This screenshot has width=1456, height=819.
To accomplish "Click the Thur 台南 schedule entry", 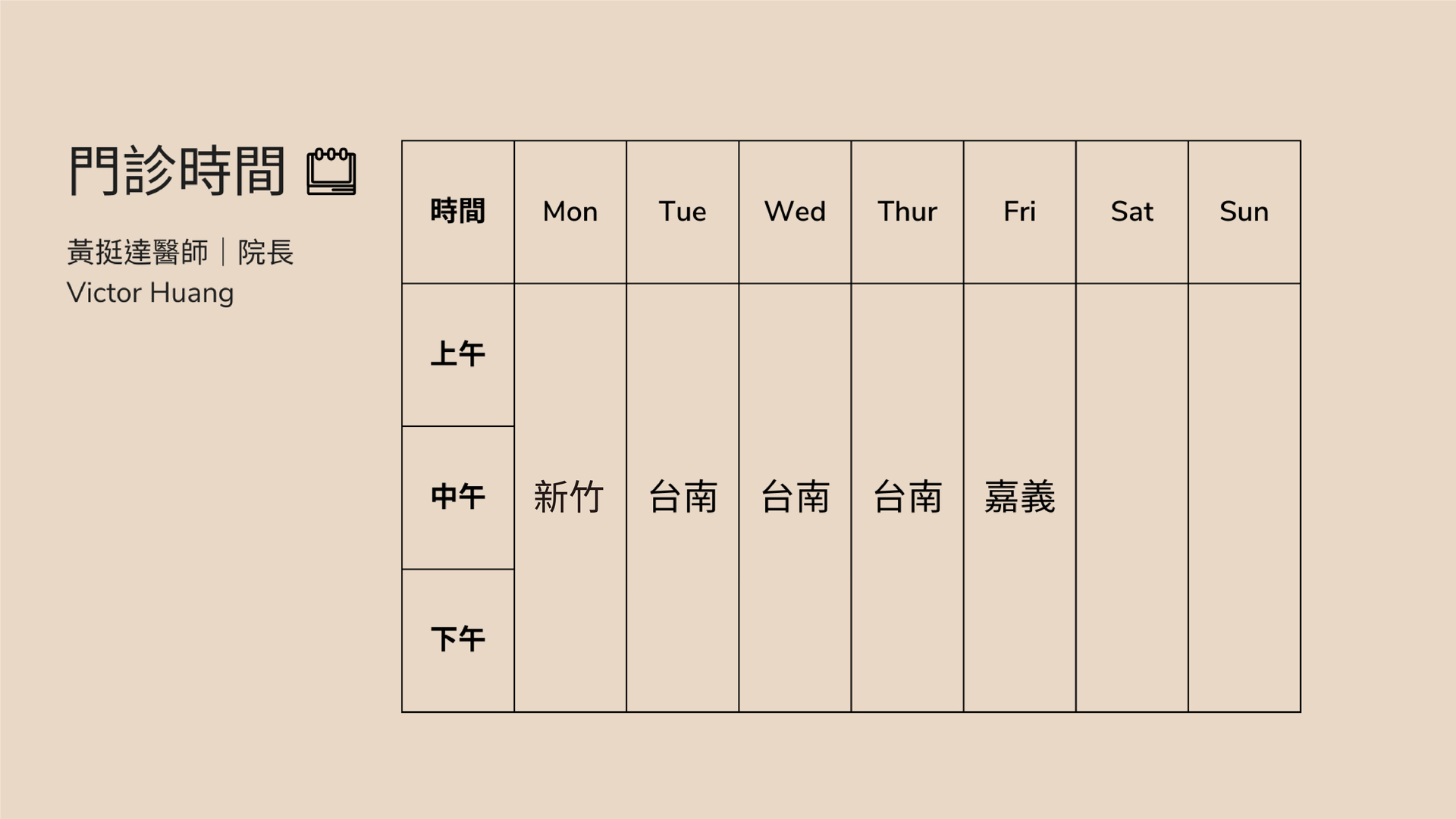I will point(908,494).
